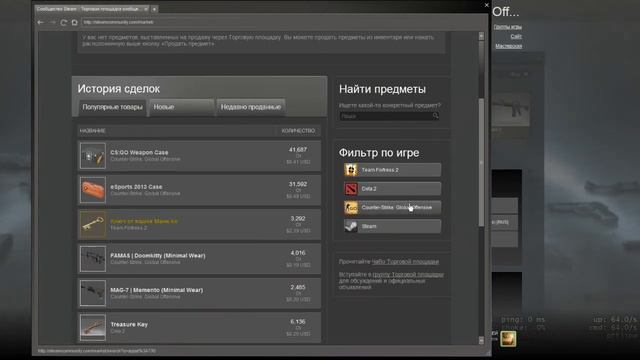The image size is (640, 360).
Task: Filter by Counter-Strike: Global Offensive
Action: point(392,207)
